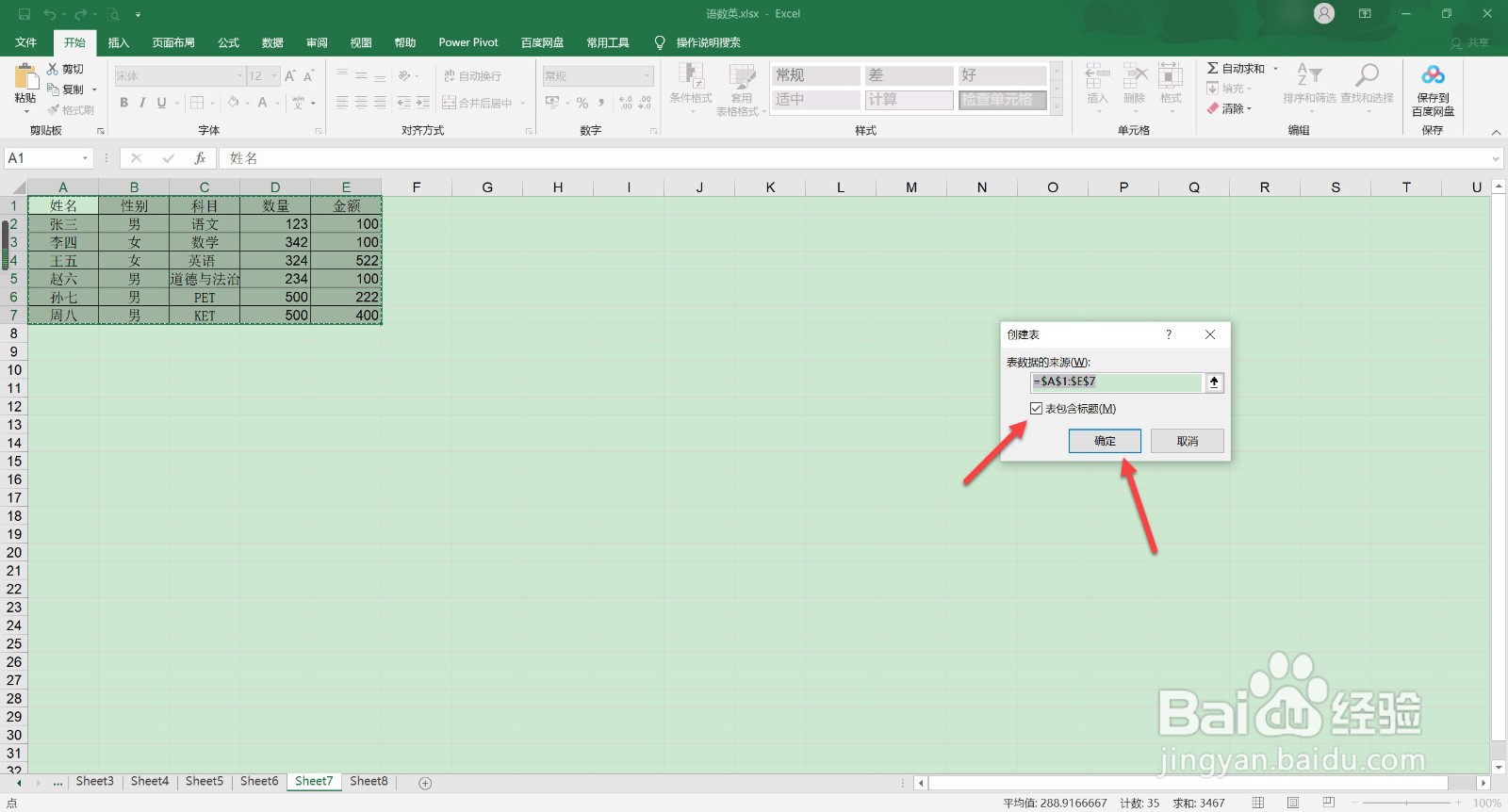Switch to the Formulas tab

point(229,42)
